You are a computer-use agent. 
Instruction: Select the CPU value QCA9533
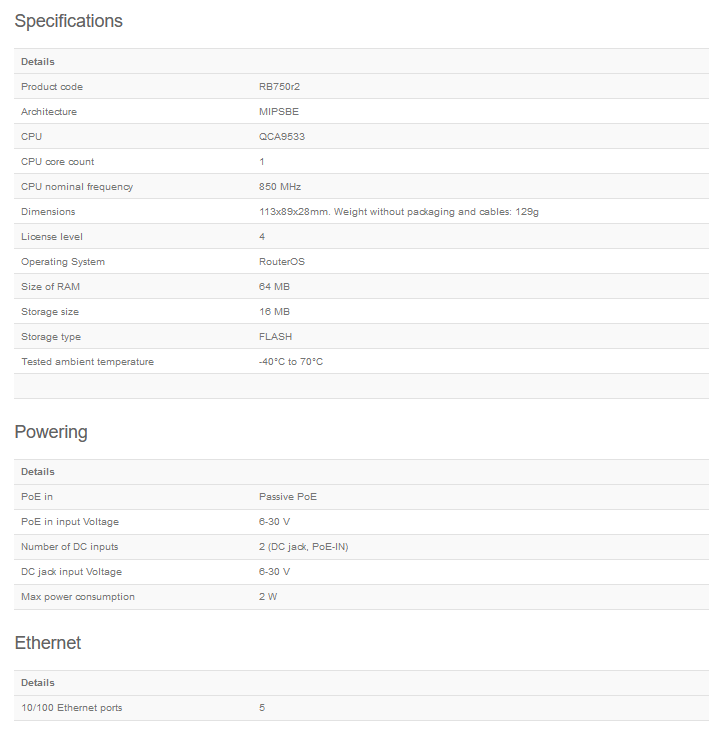282,137
